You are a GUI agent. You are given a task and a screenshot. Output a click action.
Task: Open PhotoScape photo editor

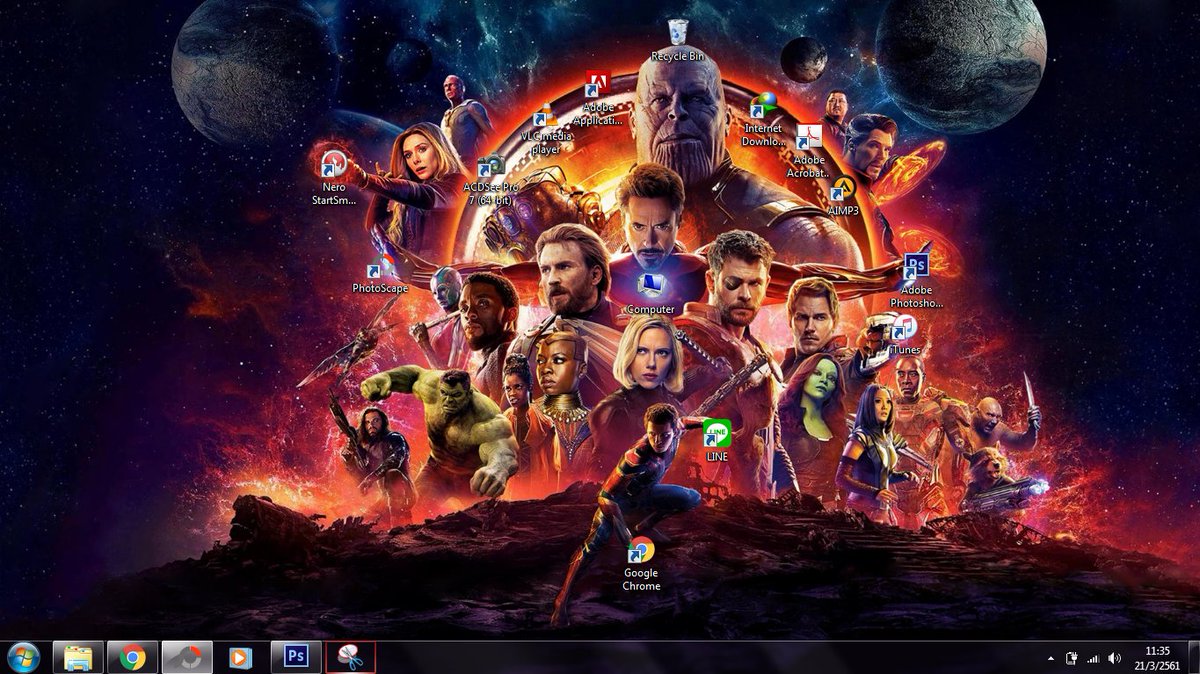[x=378, y=268]
